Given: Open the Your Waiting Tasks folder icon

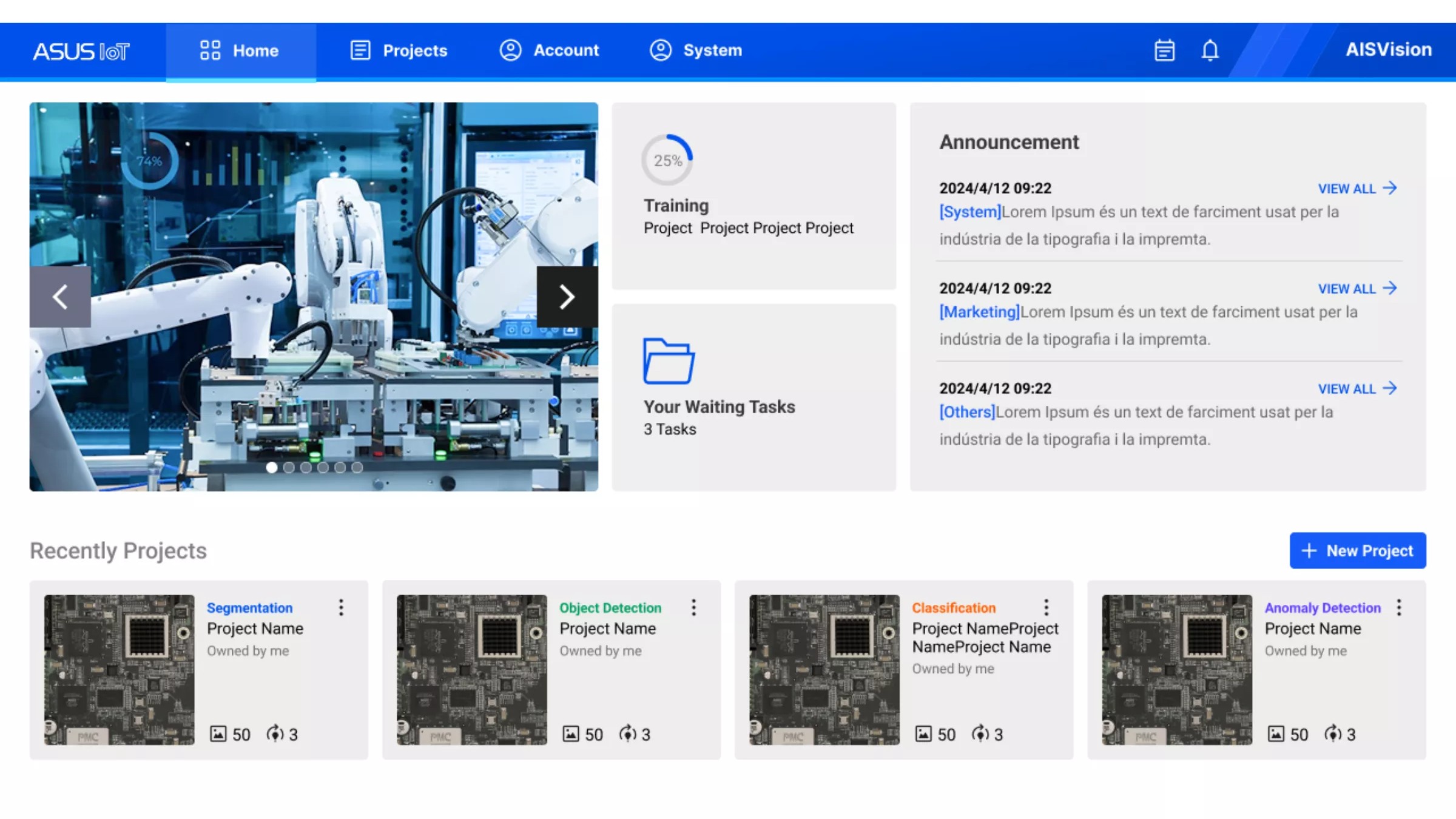Looking at the screenshot, I should (669, 361).
